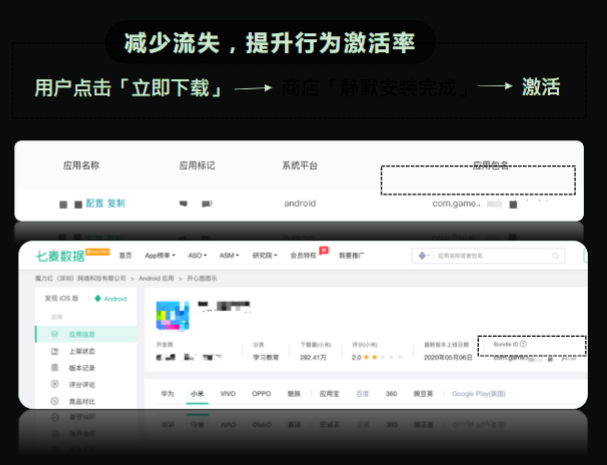607x465 pixels.
Task: Click the 七麦数据 logo
Action: 60,256
